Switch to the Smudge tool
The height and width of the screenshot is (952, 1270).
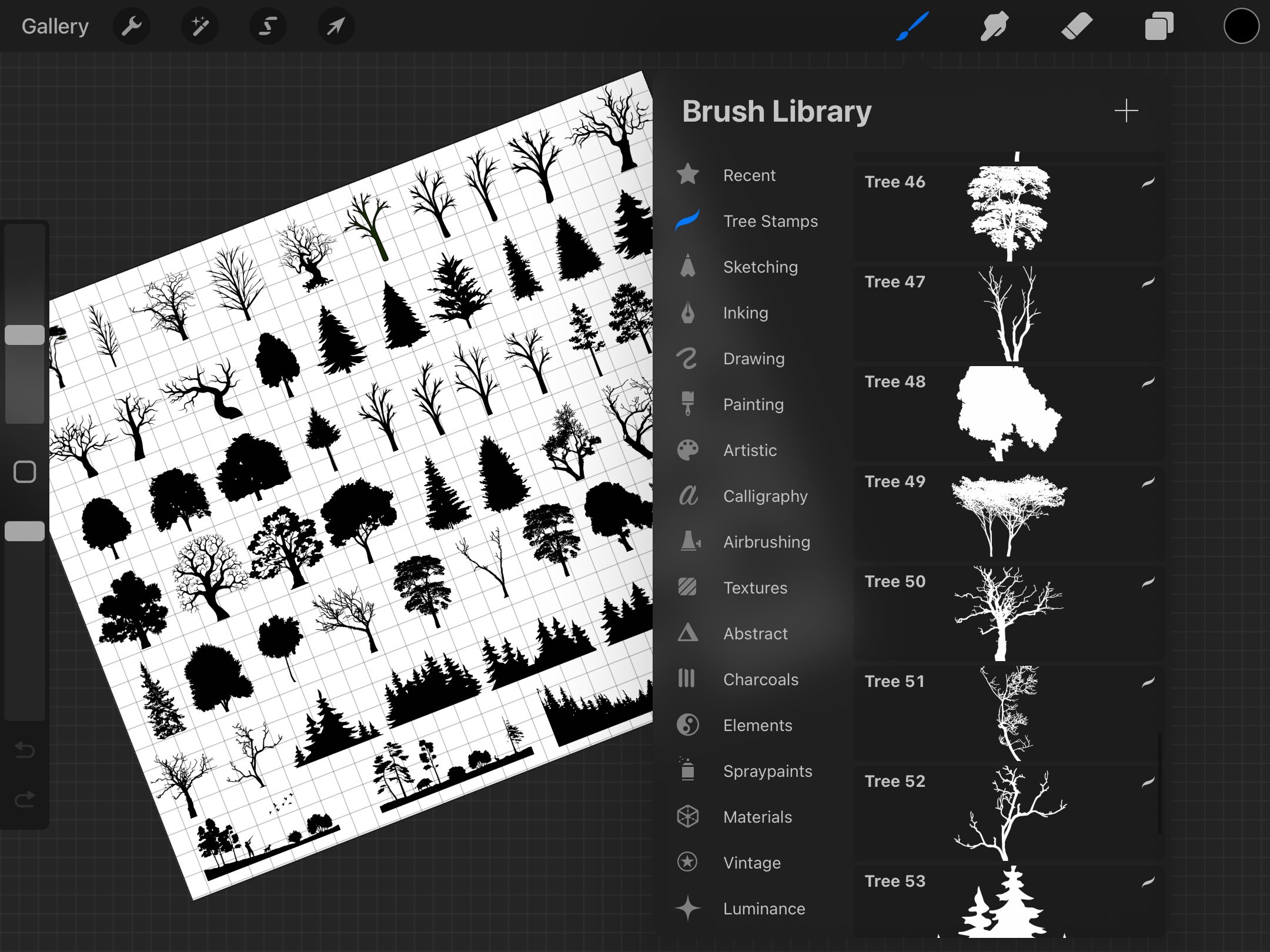(x=994, y=26)
